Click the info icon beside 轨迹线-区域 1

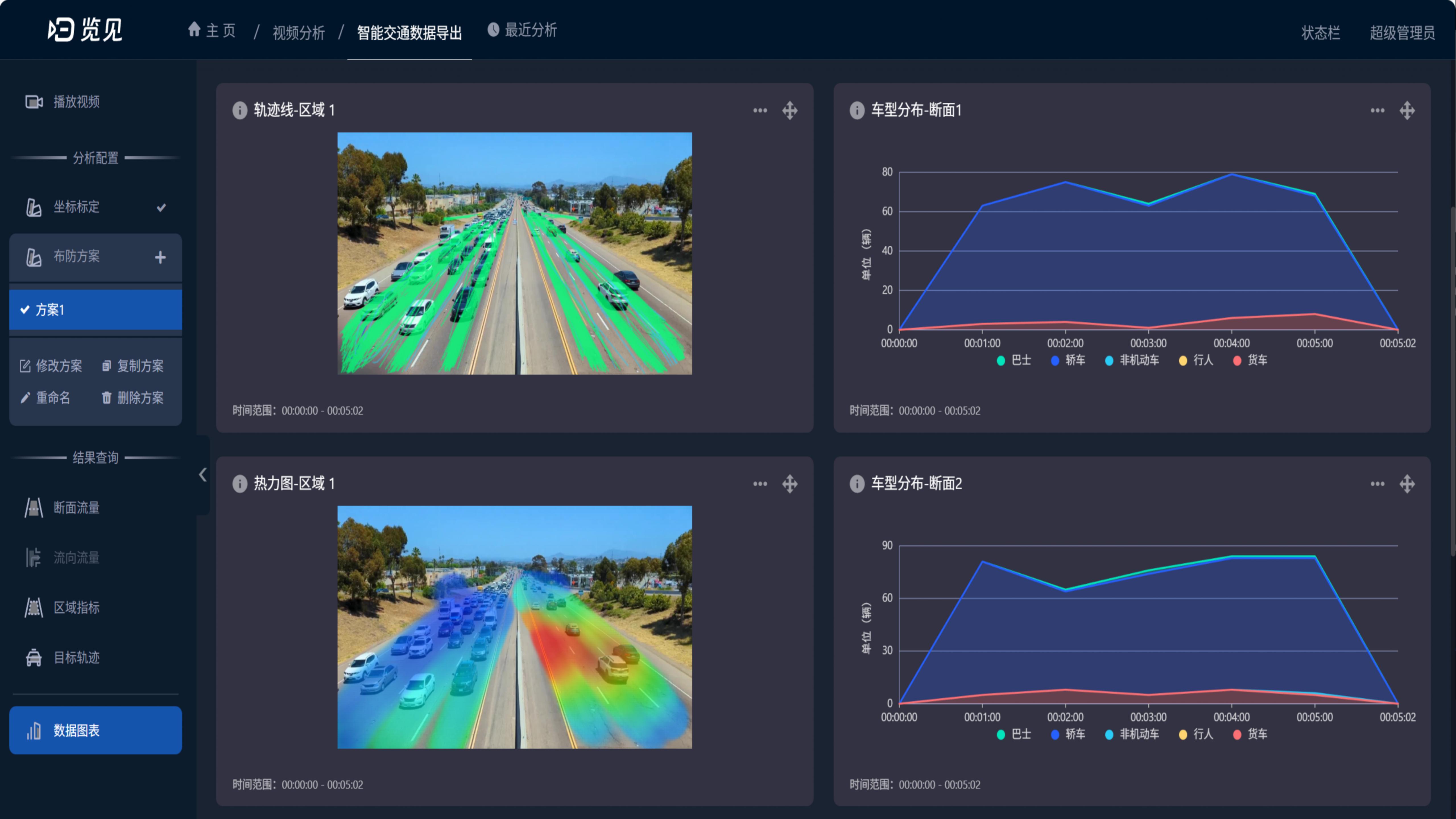pos(240,110)
